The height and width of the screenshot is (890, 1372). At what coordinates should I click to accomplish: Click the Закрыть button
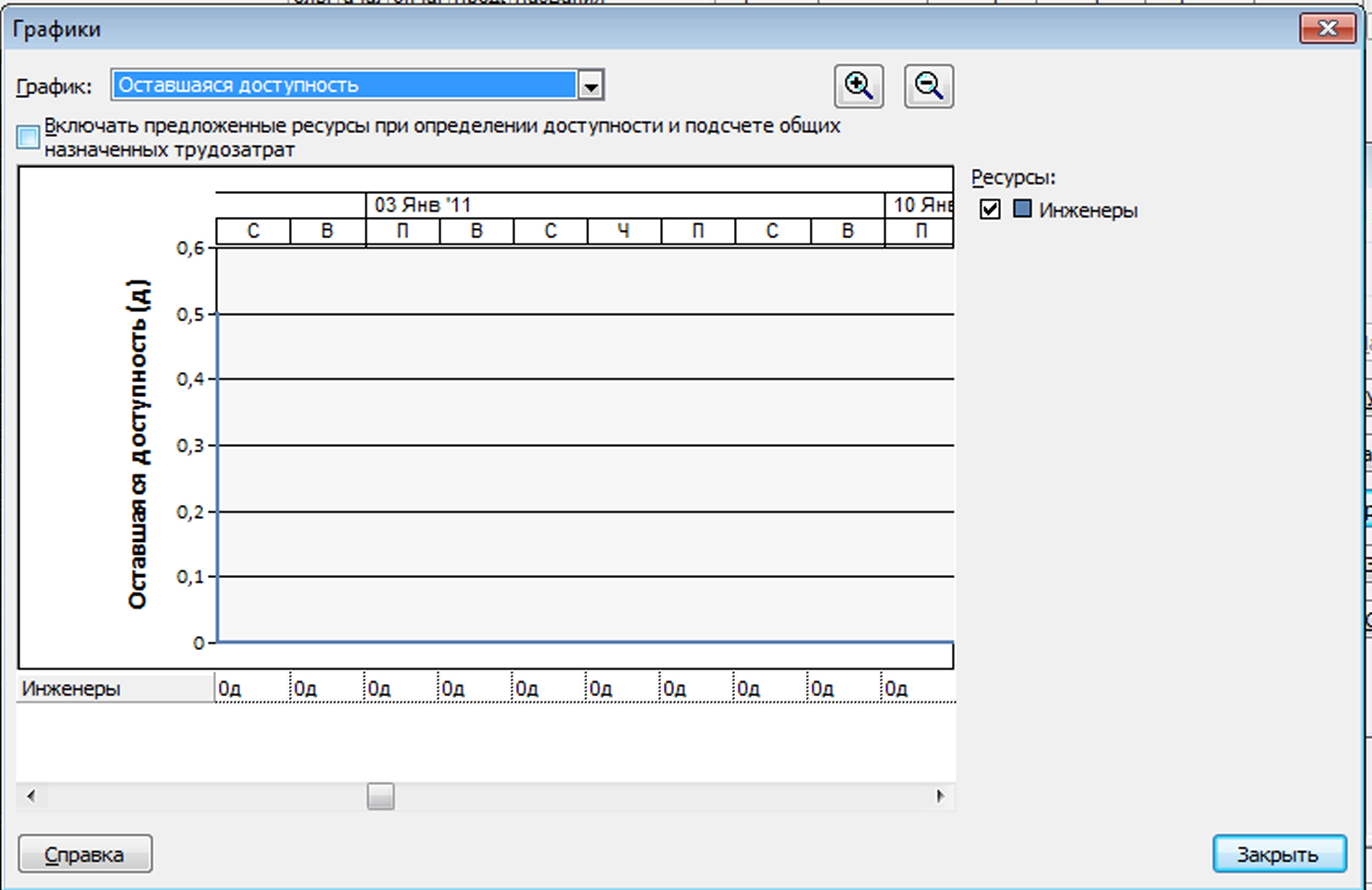(1279, 854)
